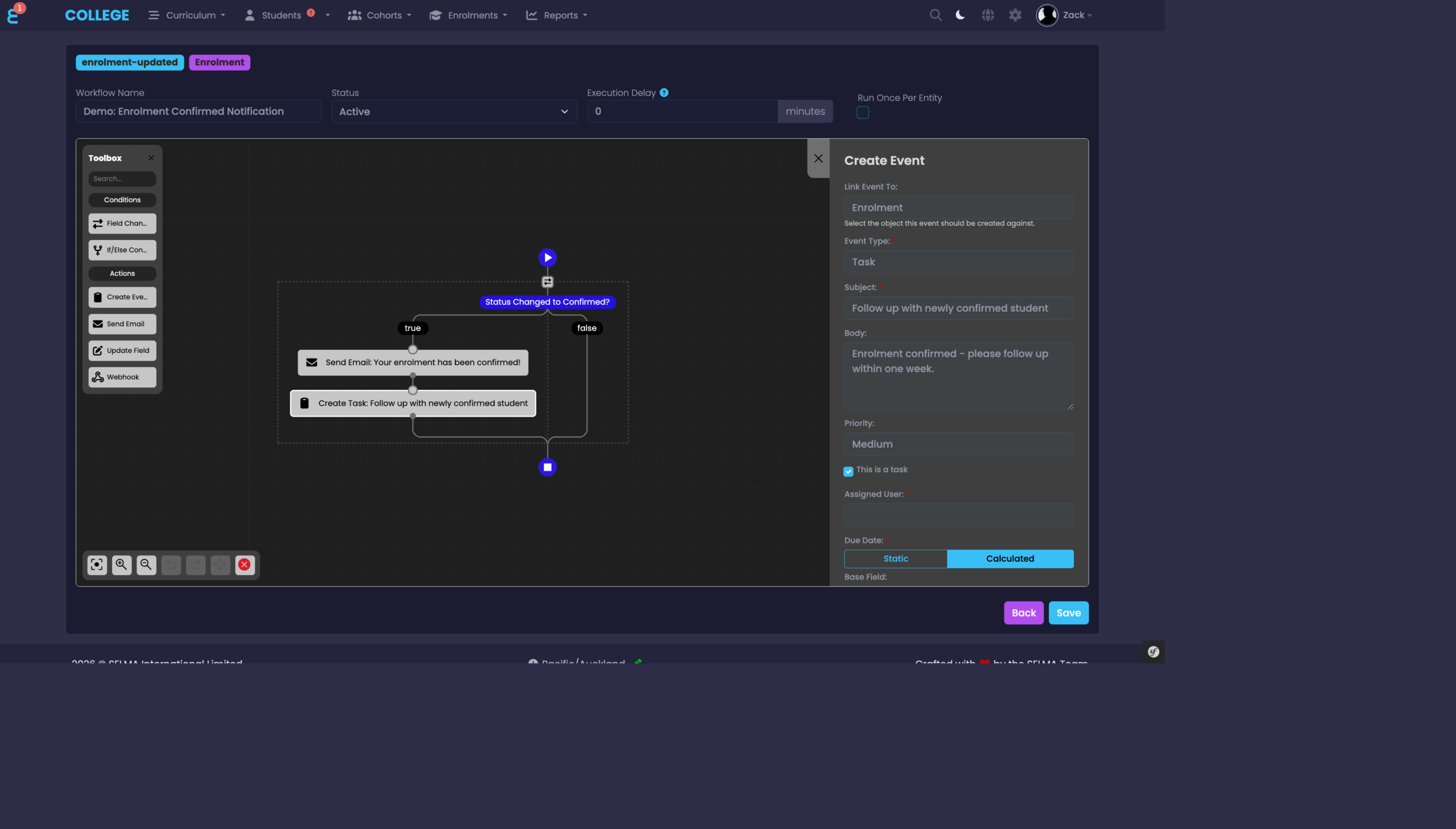Click the workflow start play node
Screen dimensions: 1456x829
[x=547, y=257]
